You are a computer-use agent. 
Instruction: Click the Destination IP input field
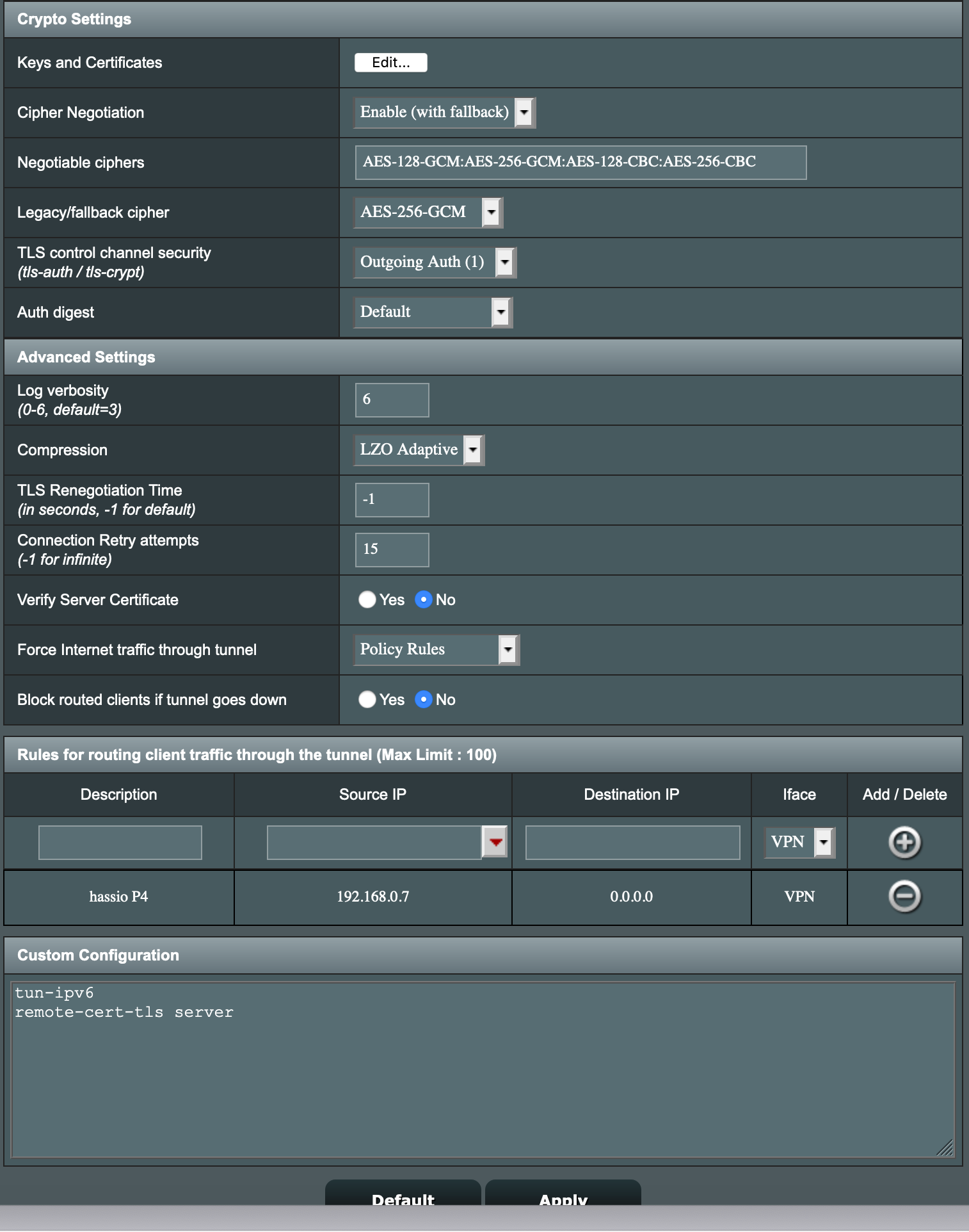[632, 843]
